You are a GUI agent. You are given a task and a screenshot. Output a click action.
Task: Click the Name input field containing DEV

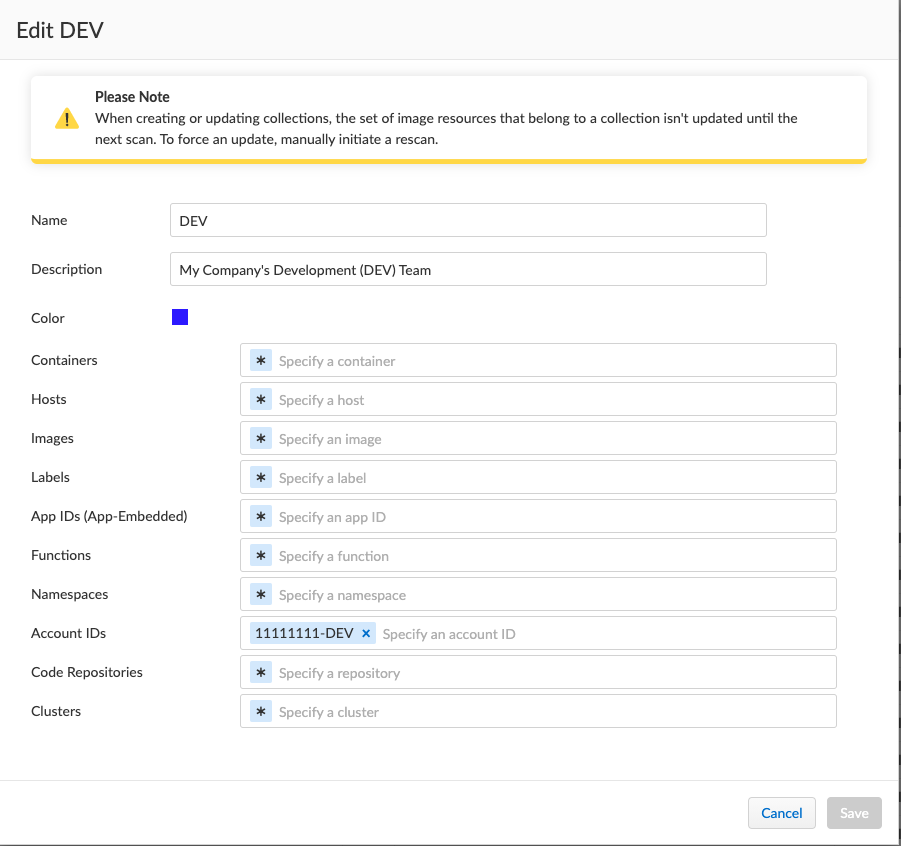[468, 221]
